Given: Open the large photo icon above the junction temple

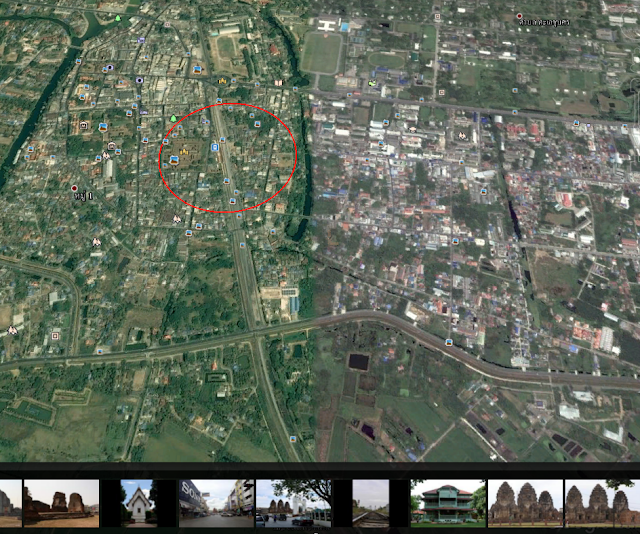Looking at the screenshot, I should pos(198,70).
